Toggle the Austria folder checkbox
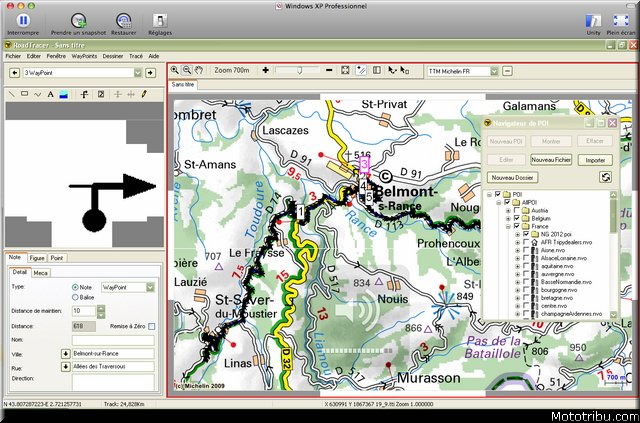Screen dimensions: 640x423 pyautogui.click(x=517, y=210)
